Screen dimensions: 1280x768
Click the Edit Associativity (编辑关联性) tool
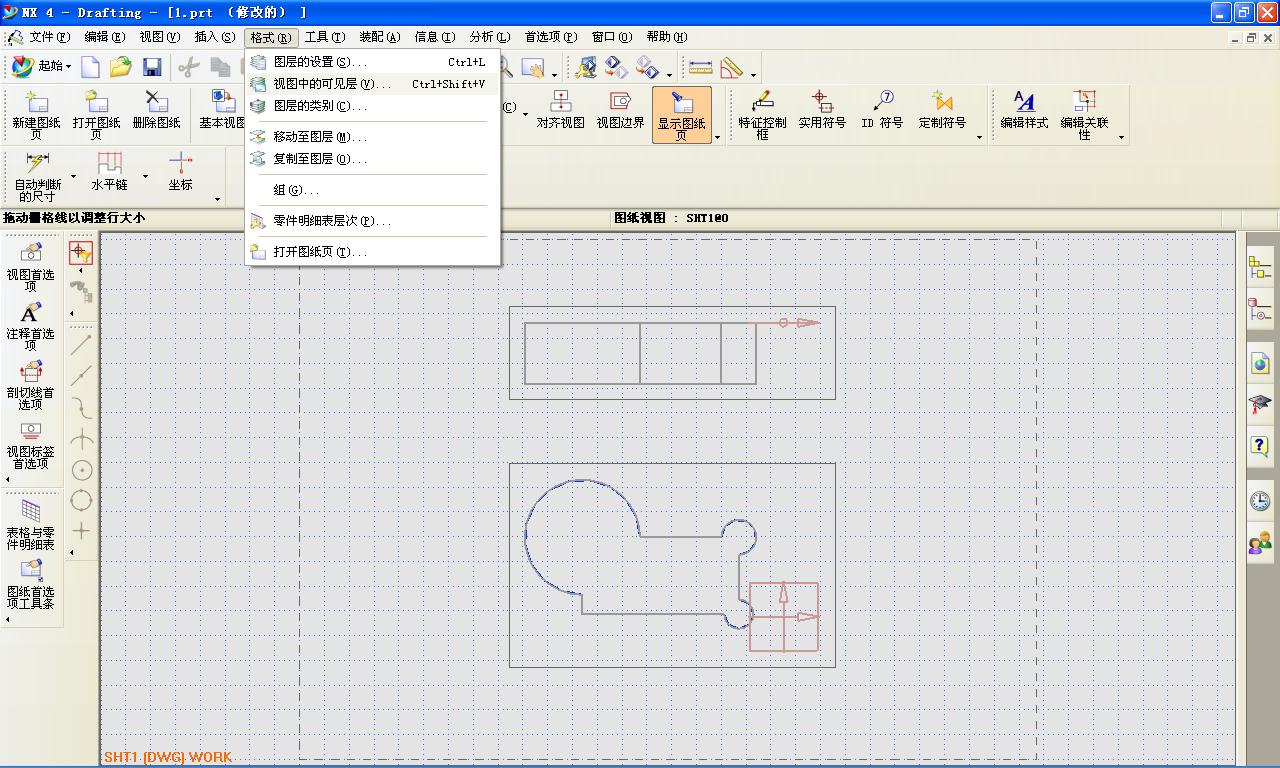[x=1084, y=114]
